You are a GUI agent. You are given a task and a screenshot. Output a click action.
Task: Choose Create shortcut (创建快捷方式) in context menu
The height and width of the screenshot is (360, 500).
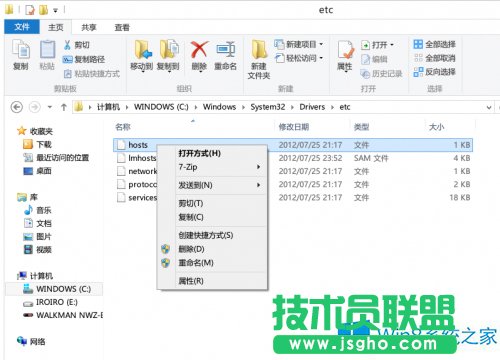click(212, 235)
